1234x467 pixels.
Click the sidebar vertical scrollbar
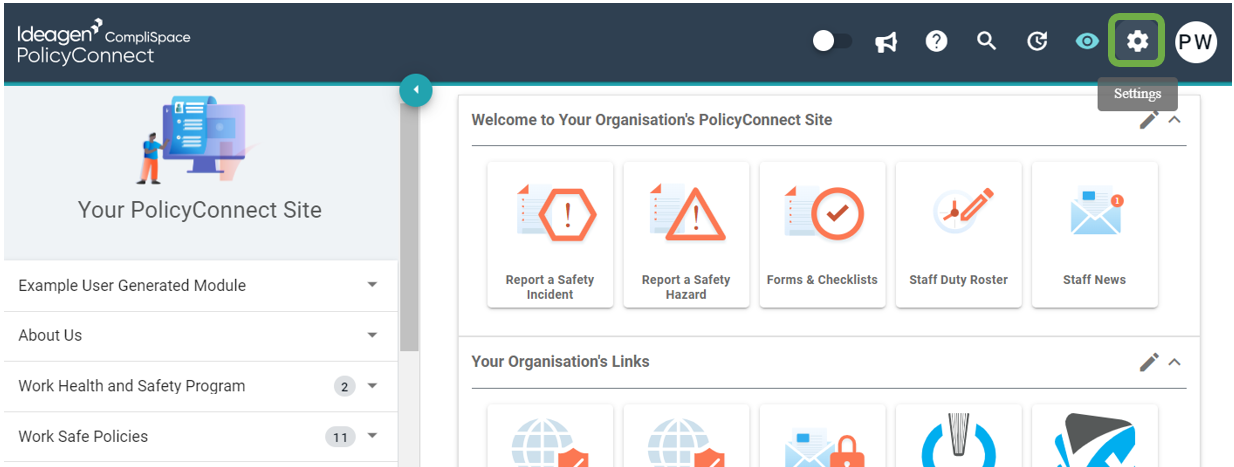[x=409, y=225]
